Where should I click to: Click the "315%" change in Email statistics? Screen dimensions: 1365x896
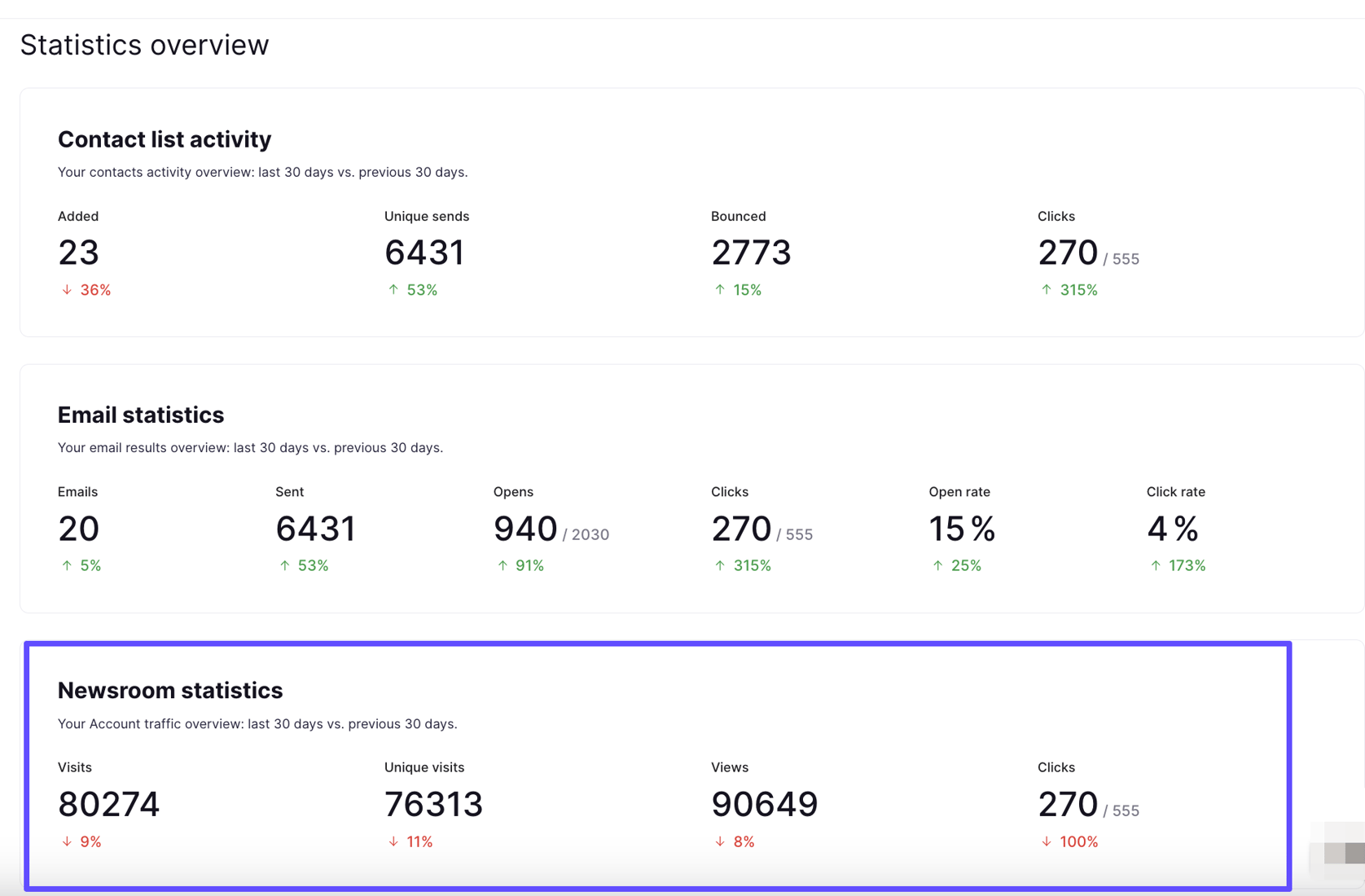[752, 565]
